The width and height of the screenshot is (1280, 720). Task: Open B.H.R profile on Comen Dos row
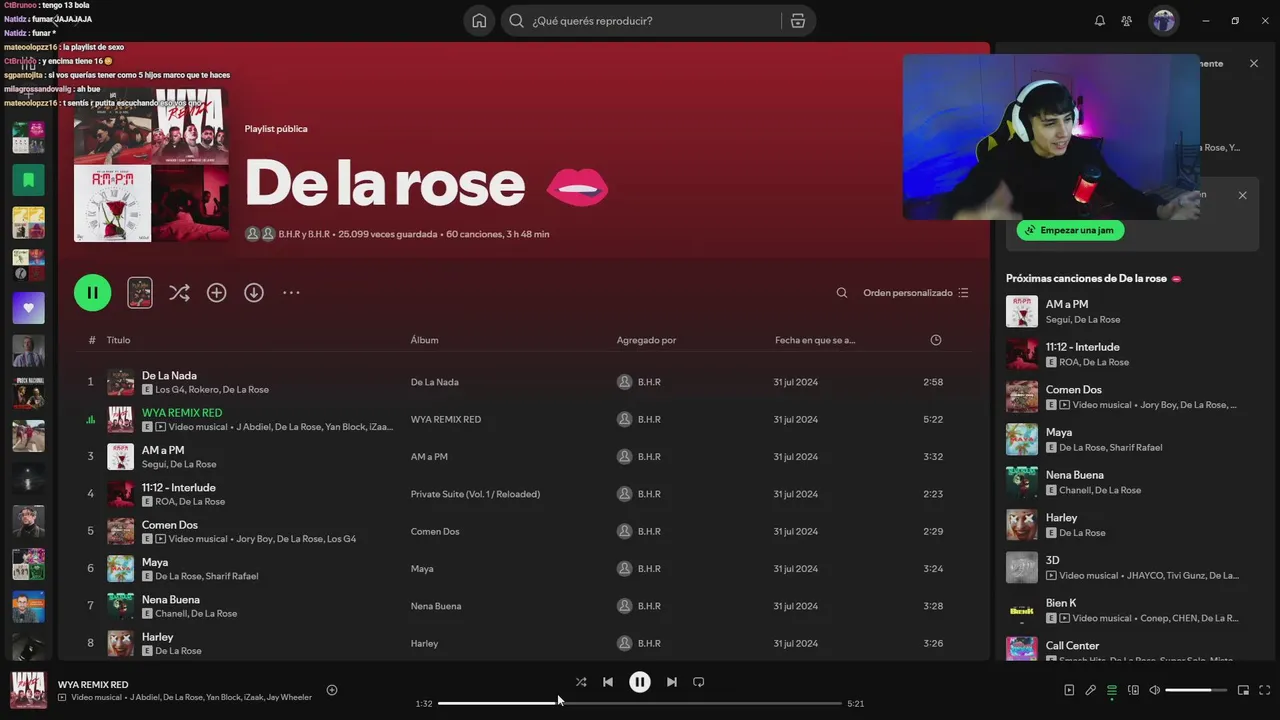click(649, 531)
